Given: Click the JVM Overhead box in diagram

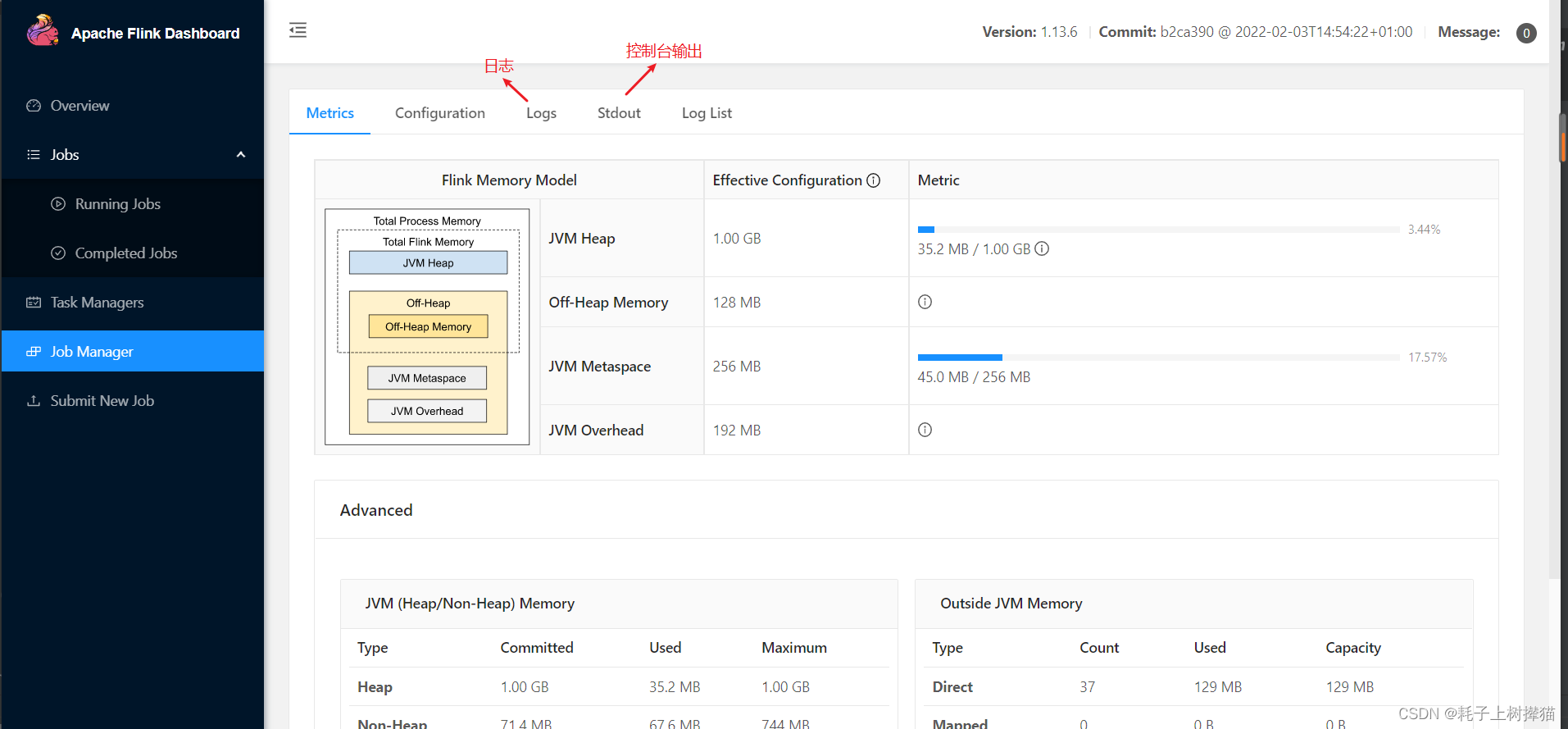Looking at the screenshot, I should pos(427,411).
